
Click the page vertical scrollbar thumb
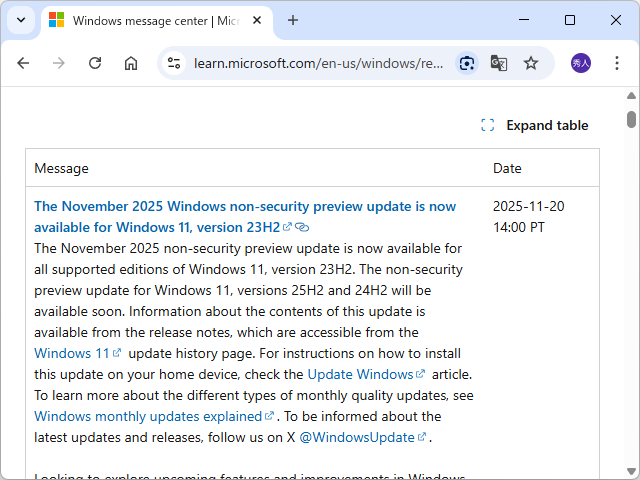(x=631, y=119)
